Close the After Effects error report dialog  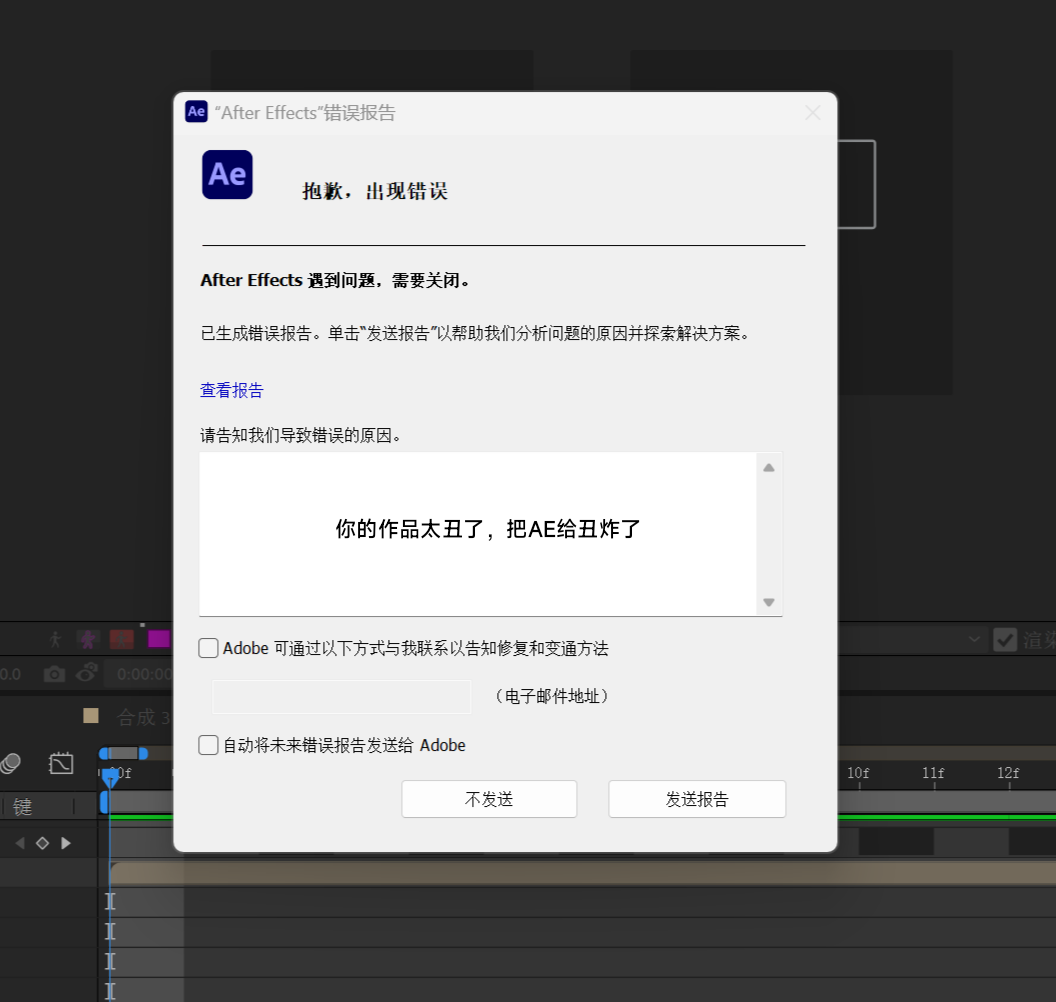813,112
